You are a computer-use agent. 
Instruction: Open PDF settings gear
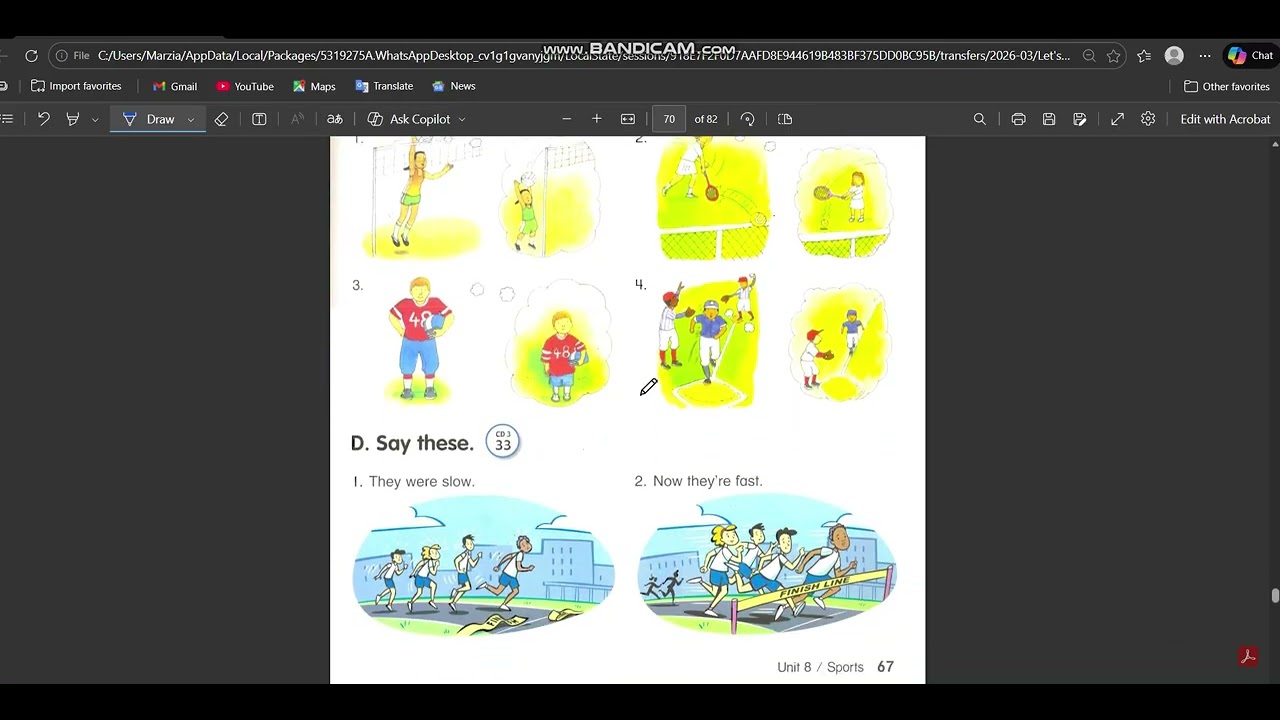pyautogui.click(x=1148, y=119)
